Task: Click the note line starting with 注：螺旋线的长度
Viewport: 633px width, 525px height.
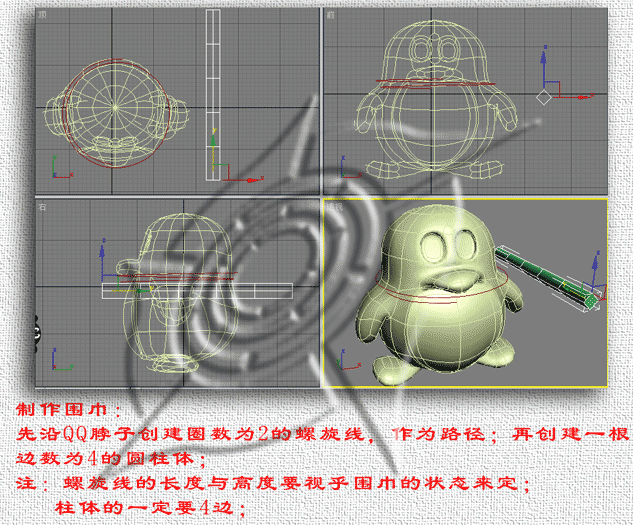Action: point(272,483)
